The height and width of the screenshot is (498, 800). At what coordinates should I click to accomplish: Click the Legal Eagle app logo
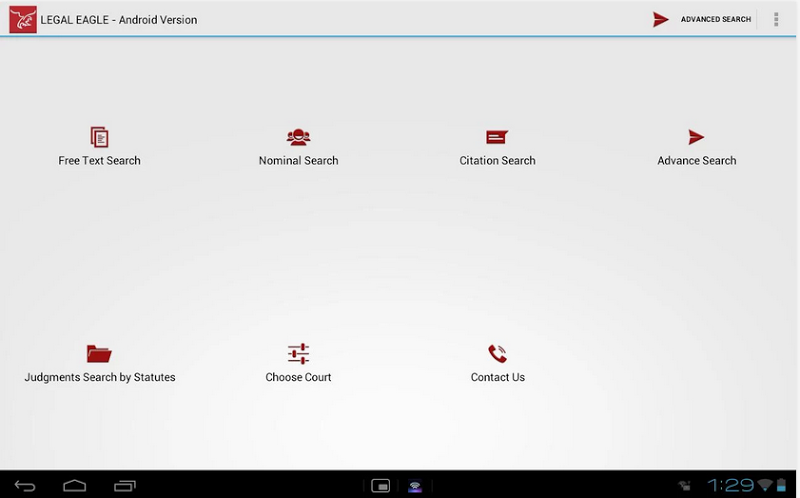22,19
